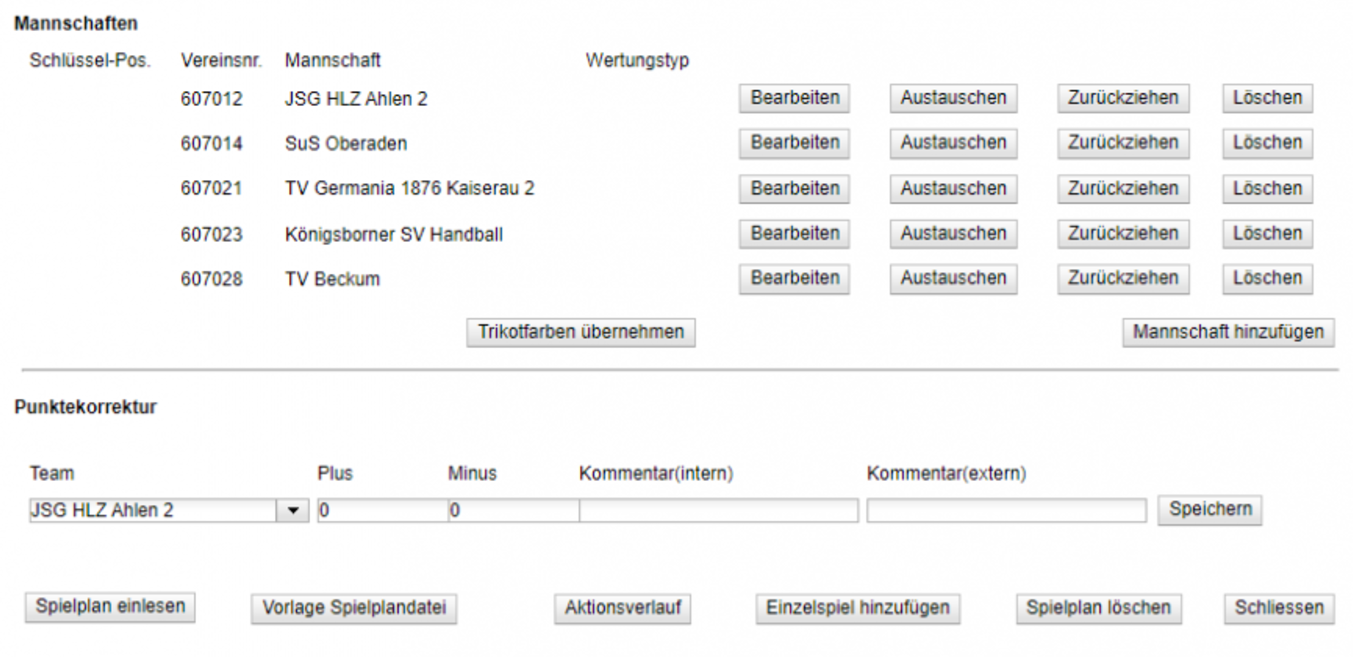Click the Trikotfarben übernehmen button

point(581,332)
